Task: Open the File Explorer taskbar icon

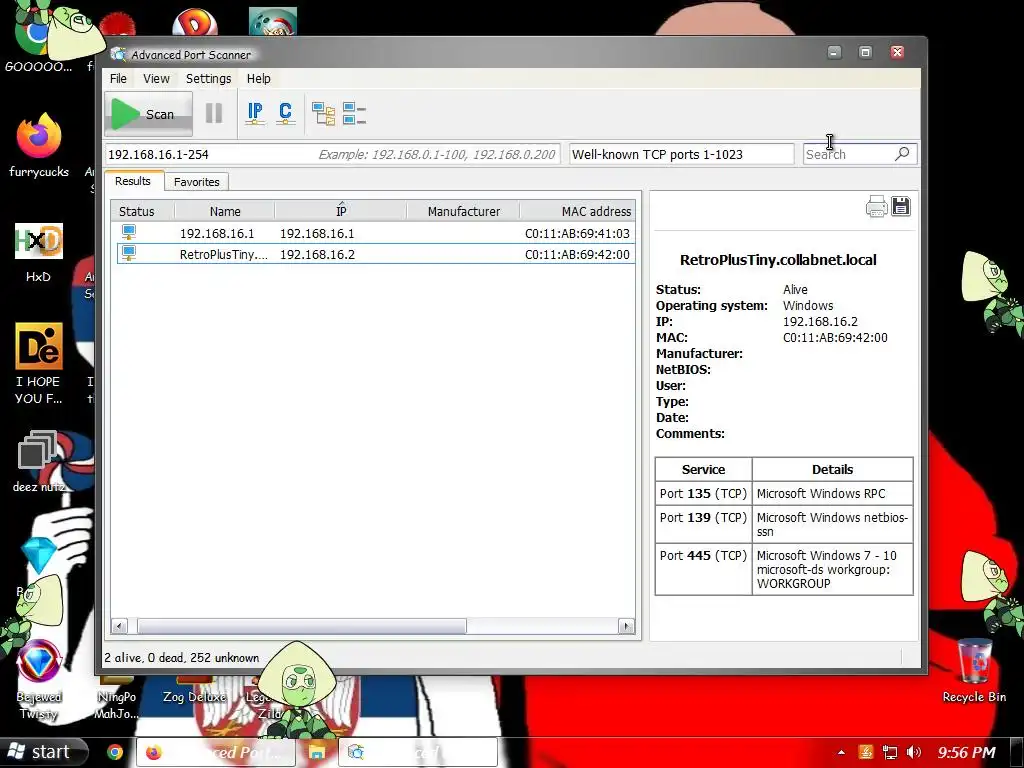Action: click(317, 752)
